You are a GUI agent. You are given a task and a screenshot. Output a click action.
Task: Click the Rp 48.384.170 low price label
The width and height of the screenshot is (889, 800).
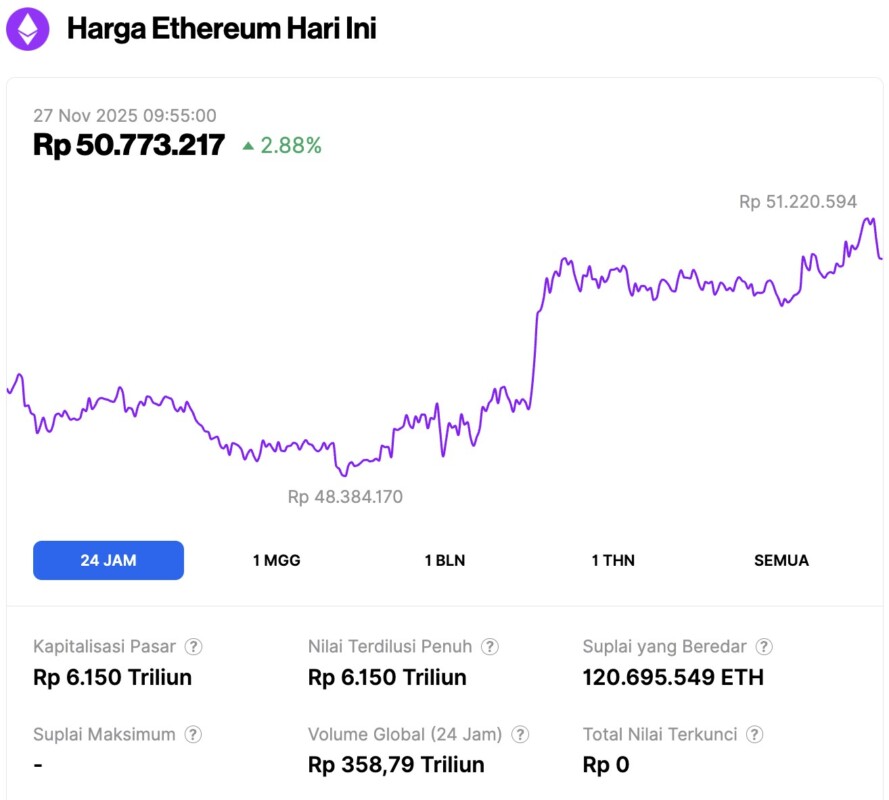(345, 497)
